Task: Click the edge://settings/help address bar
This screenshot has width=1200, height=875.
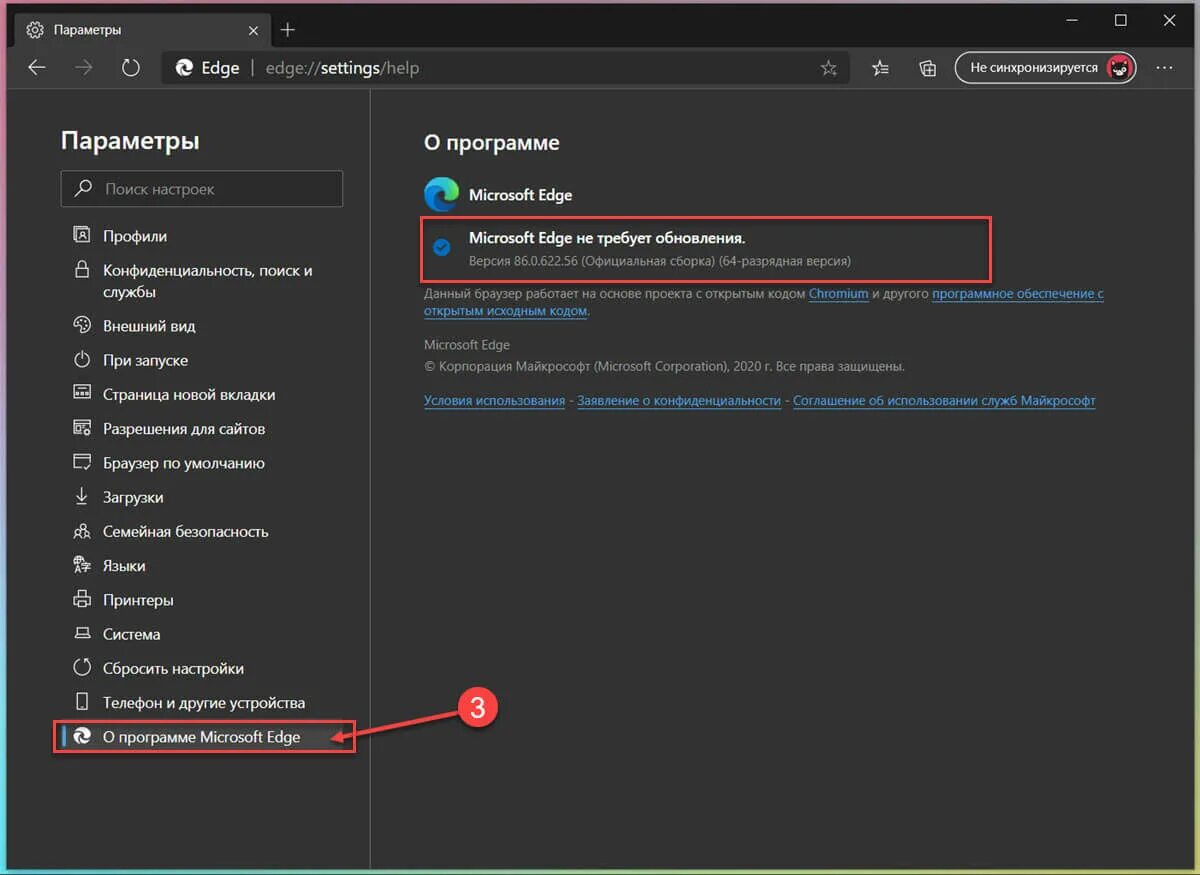Action: click(x=505, y=68)
